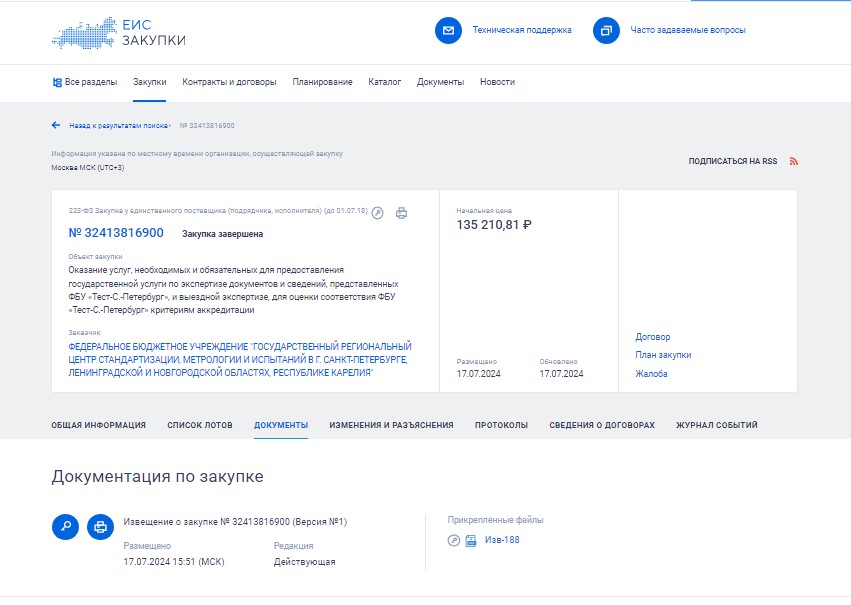Click the RSS feed icon

[794, 159]
